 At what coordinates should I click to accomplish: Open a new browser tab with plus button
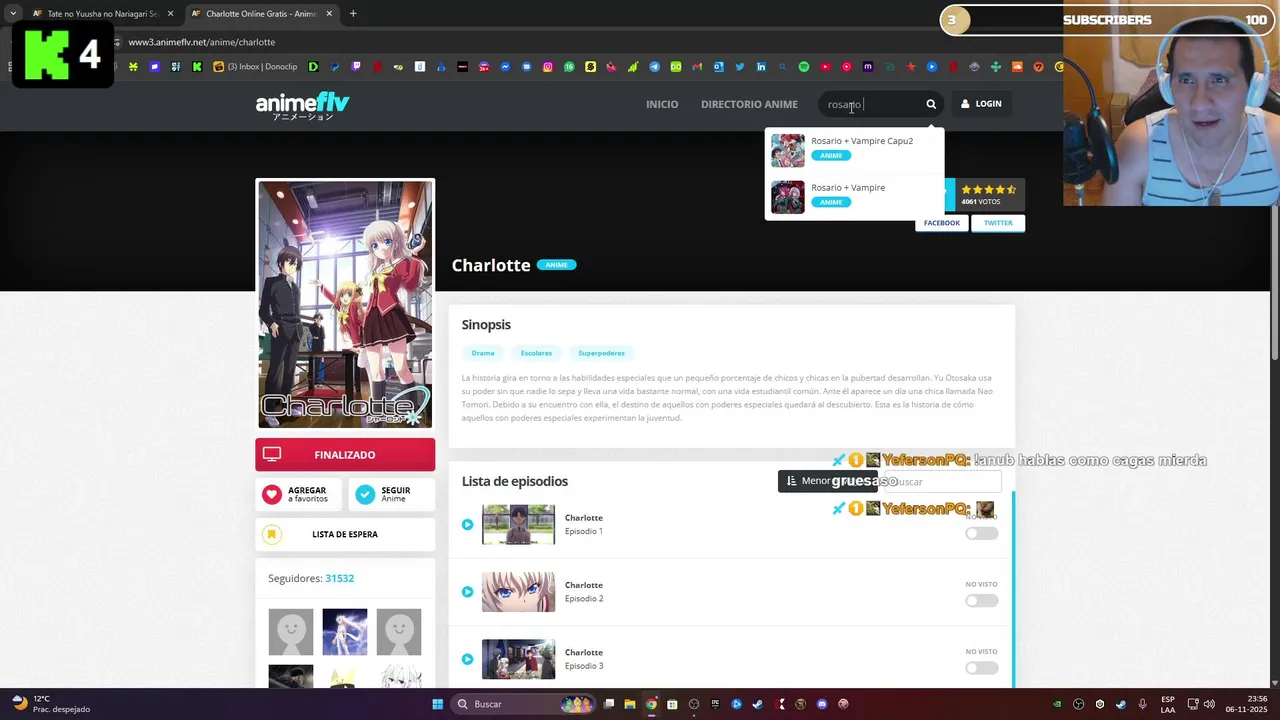pos(353,14)
